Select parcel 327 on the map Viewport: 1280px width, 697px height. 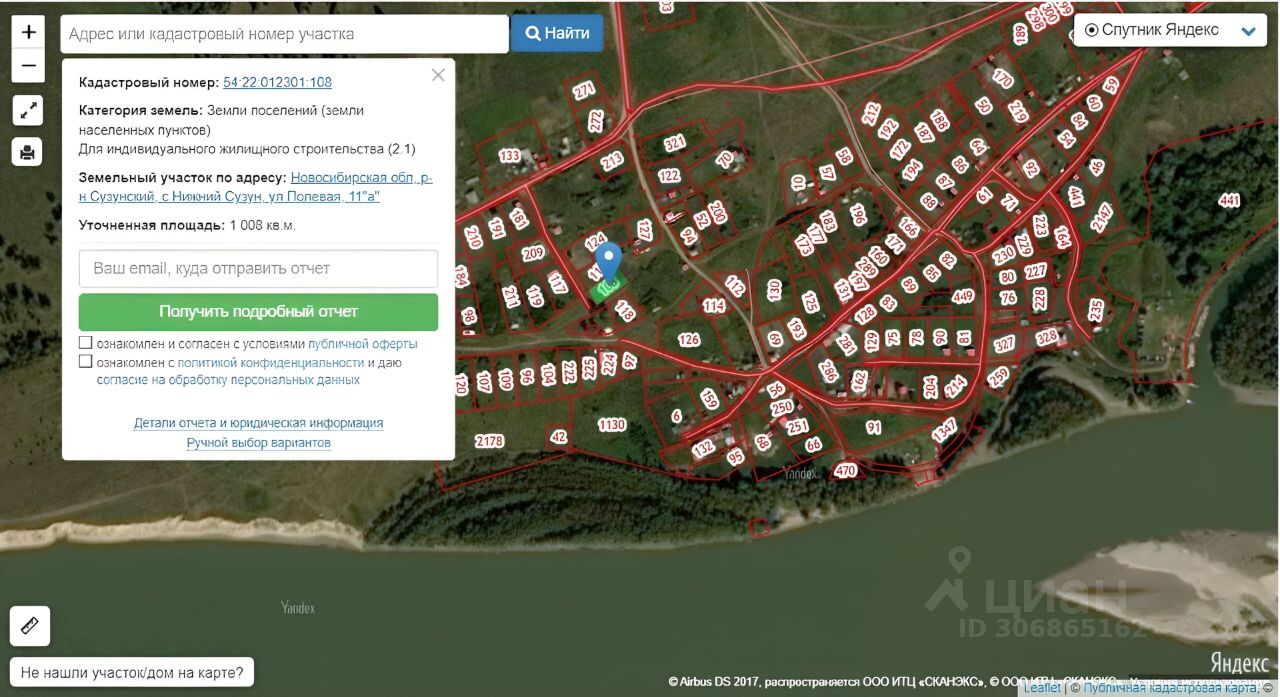1004,344
